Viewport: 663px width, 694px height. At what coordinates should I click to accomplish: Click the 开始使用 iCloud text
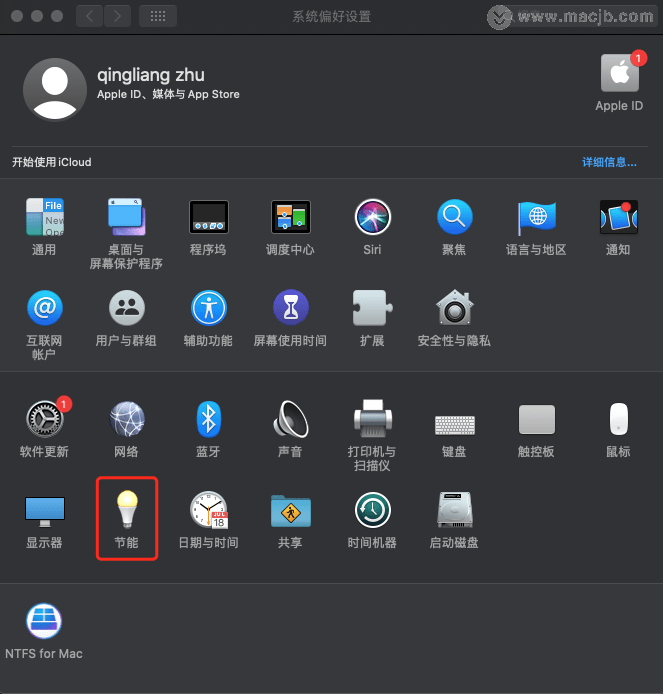[52, 162]
